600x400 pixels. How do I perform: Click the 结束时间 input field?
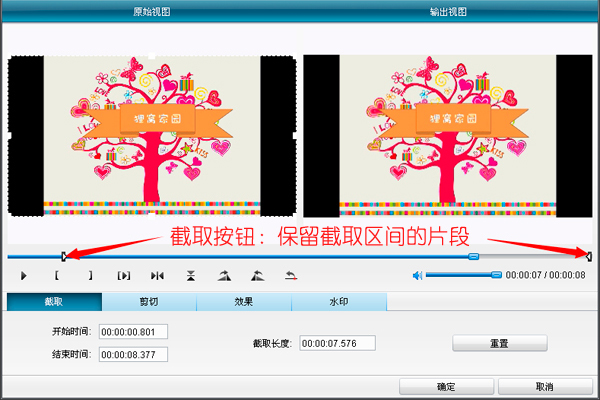pyautogui.click(x=133, y=354)
